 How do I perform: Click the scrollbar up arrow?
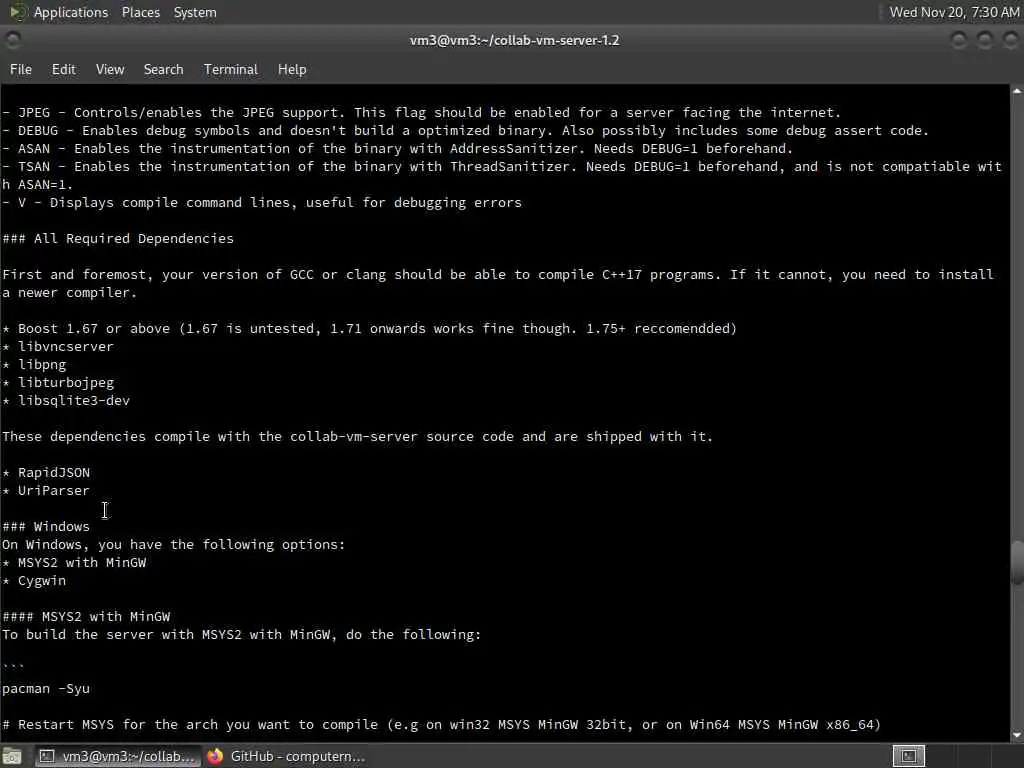click(1017, 91)
